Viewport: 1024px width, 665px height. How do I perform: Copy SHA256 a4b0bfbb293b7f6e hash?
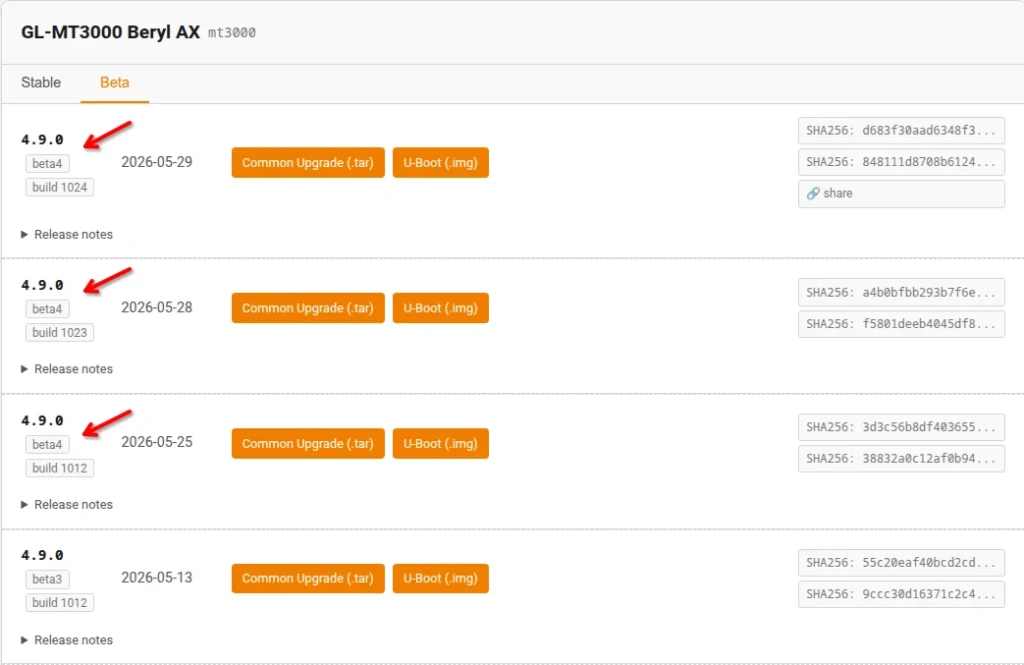click(x=901, y=293)
